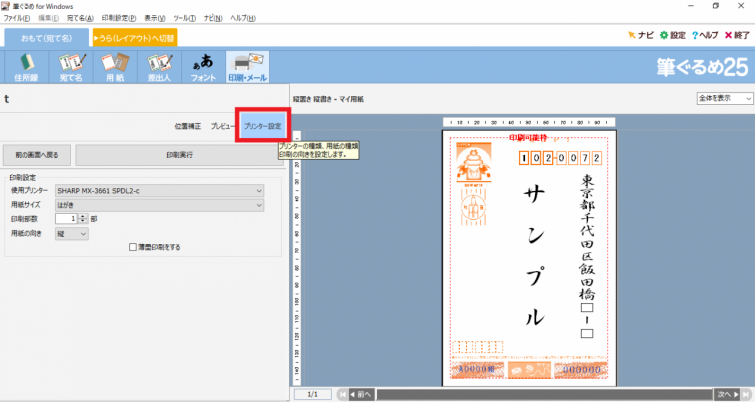
Task: Click the 1/1 page indicator
Action: [x=312, y=394]
